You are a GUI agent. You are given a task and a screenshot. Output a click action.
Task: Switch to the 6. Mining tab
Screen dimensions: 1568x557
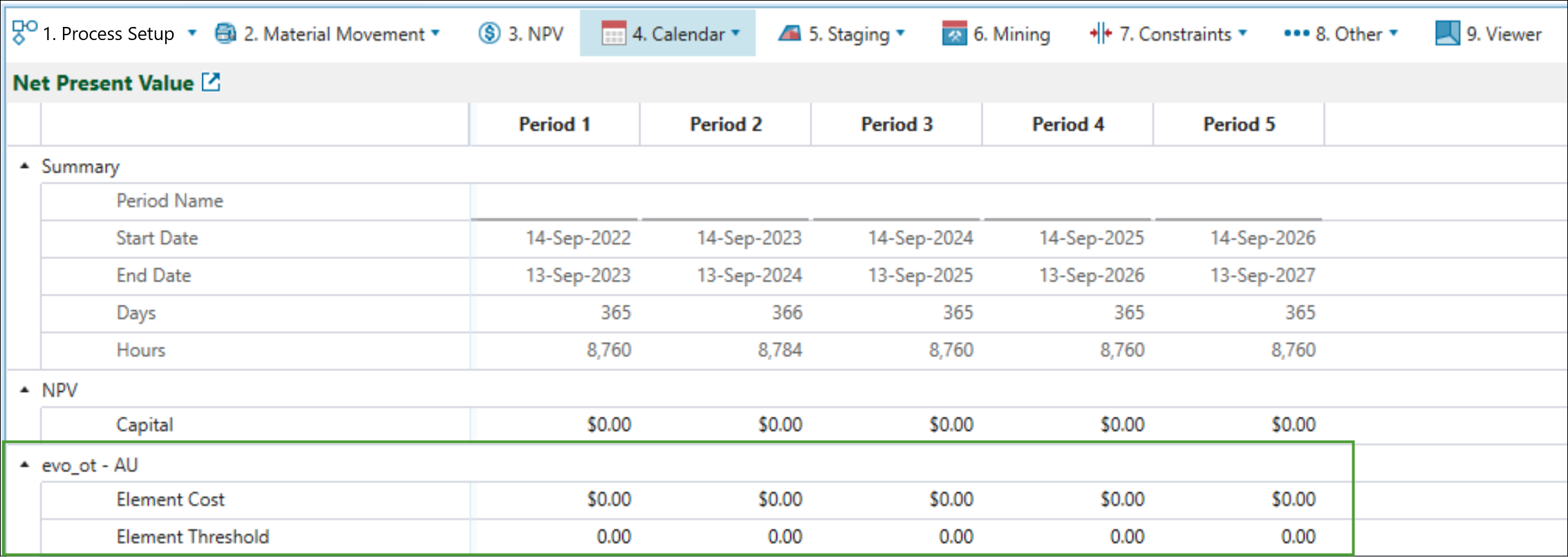[1011, 34]
